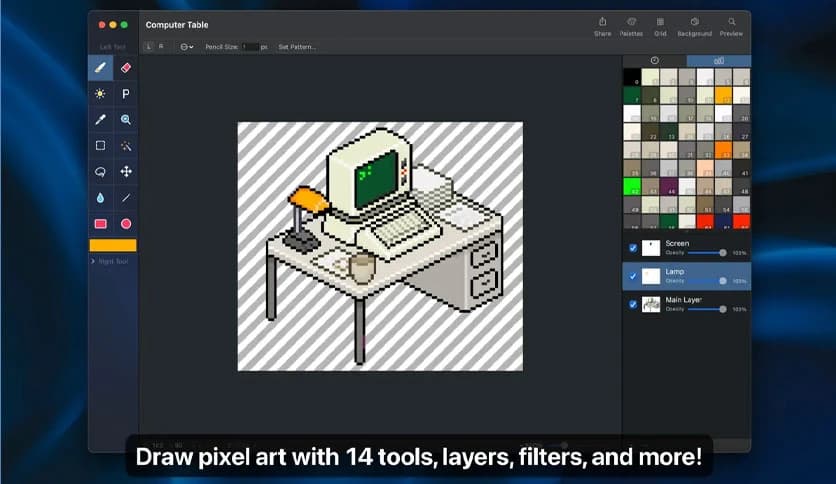Choose the Eyedropper tool
The width and height of the screenshot is (836, 484).
tap(100, 120)
